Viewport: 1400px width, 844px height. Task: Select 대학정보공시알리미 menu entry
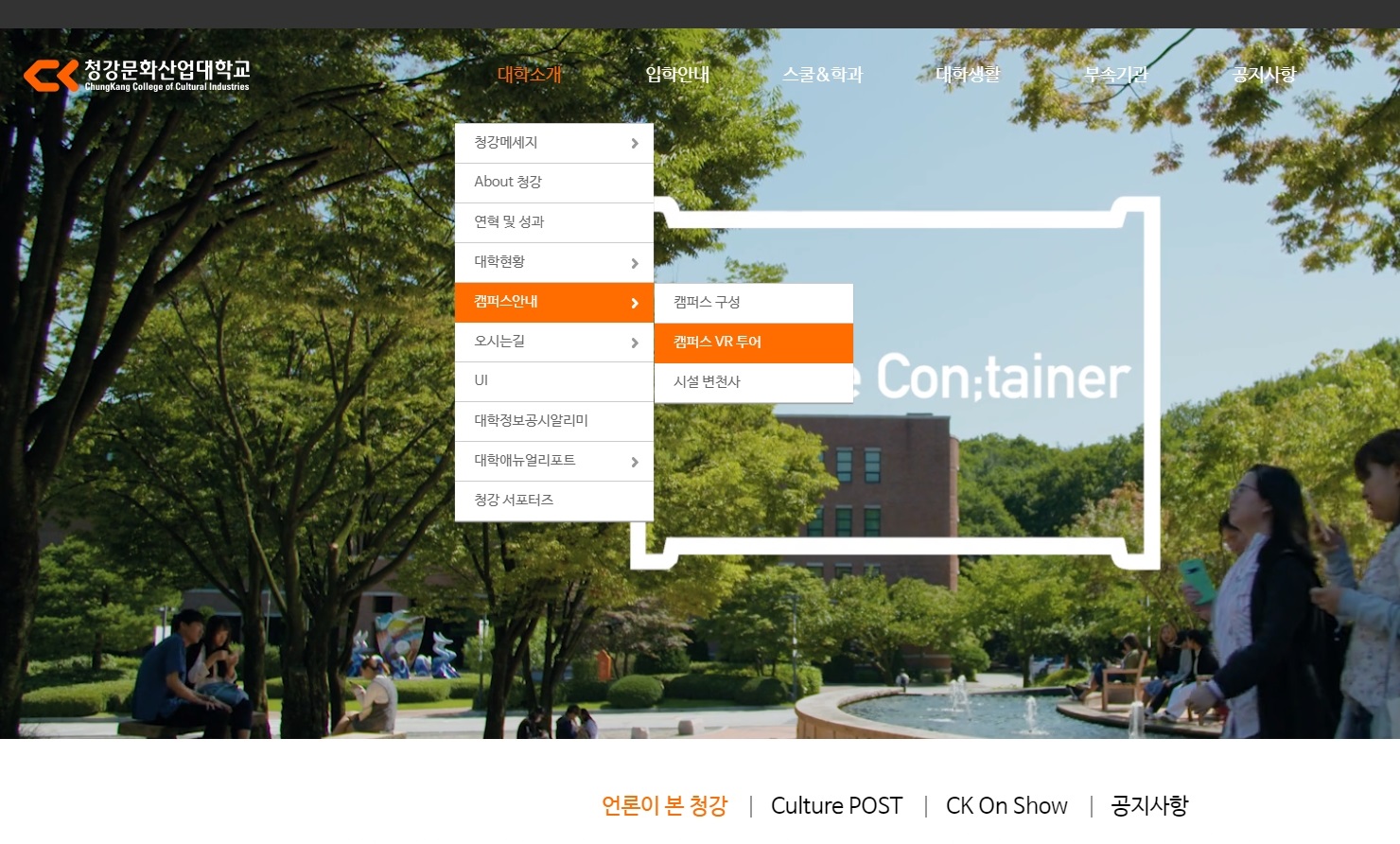pos(554,421)
